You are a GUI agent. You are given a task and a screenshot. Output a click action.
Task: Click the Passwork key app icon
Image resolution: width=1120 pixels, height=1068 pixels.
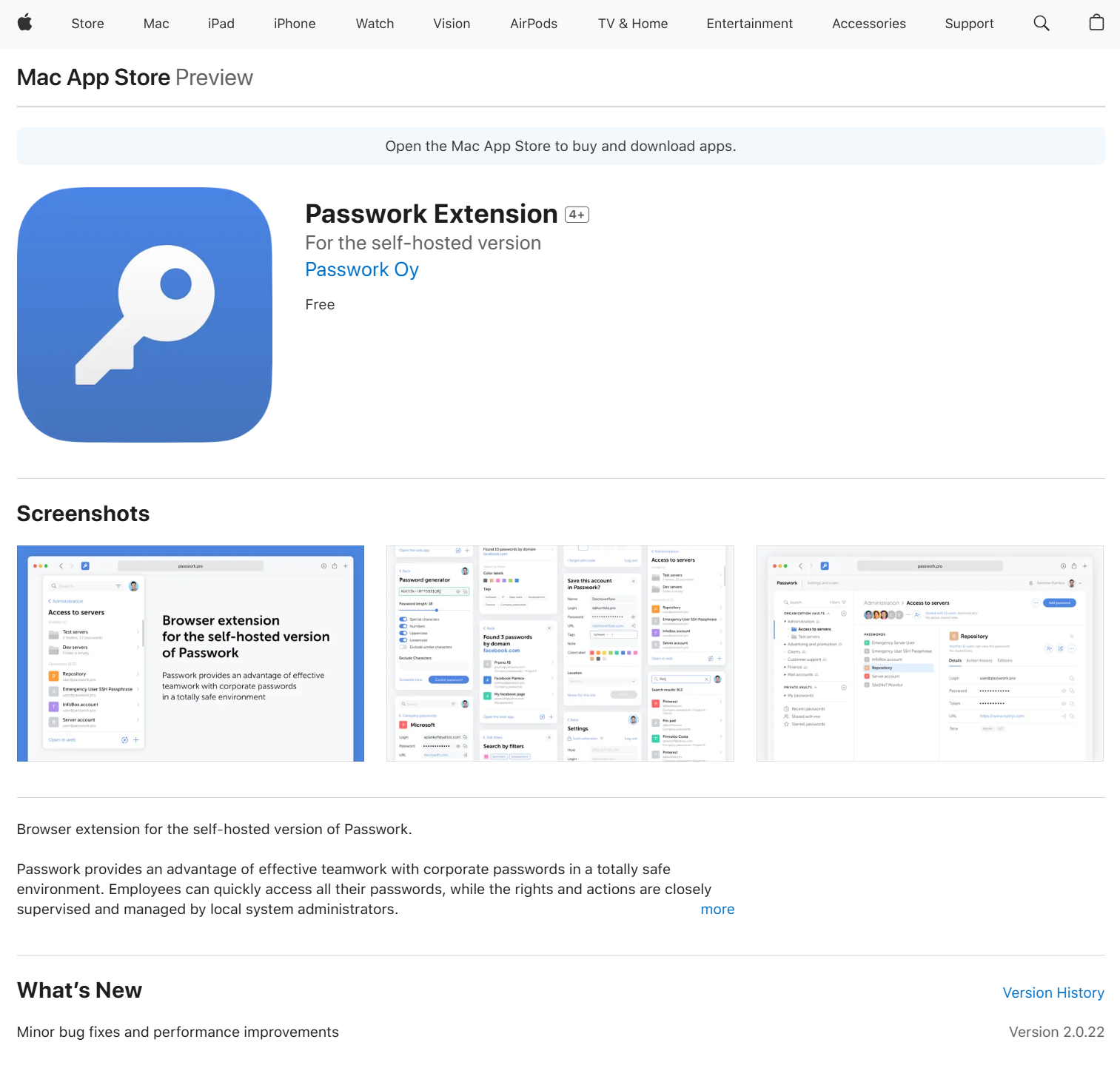(144, 315)
